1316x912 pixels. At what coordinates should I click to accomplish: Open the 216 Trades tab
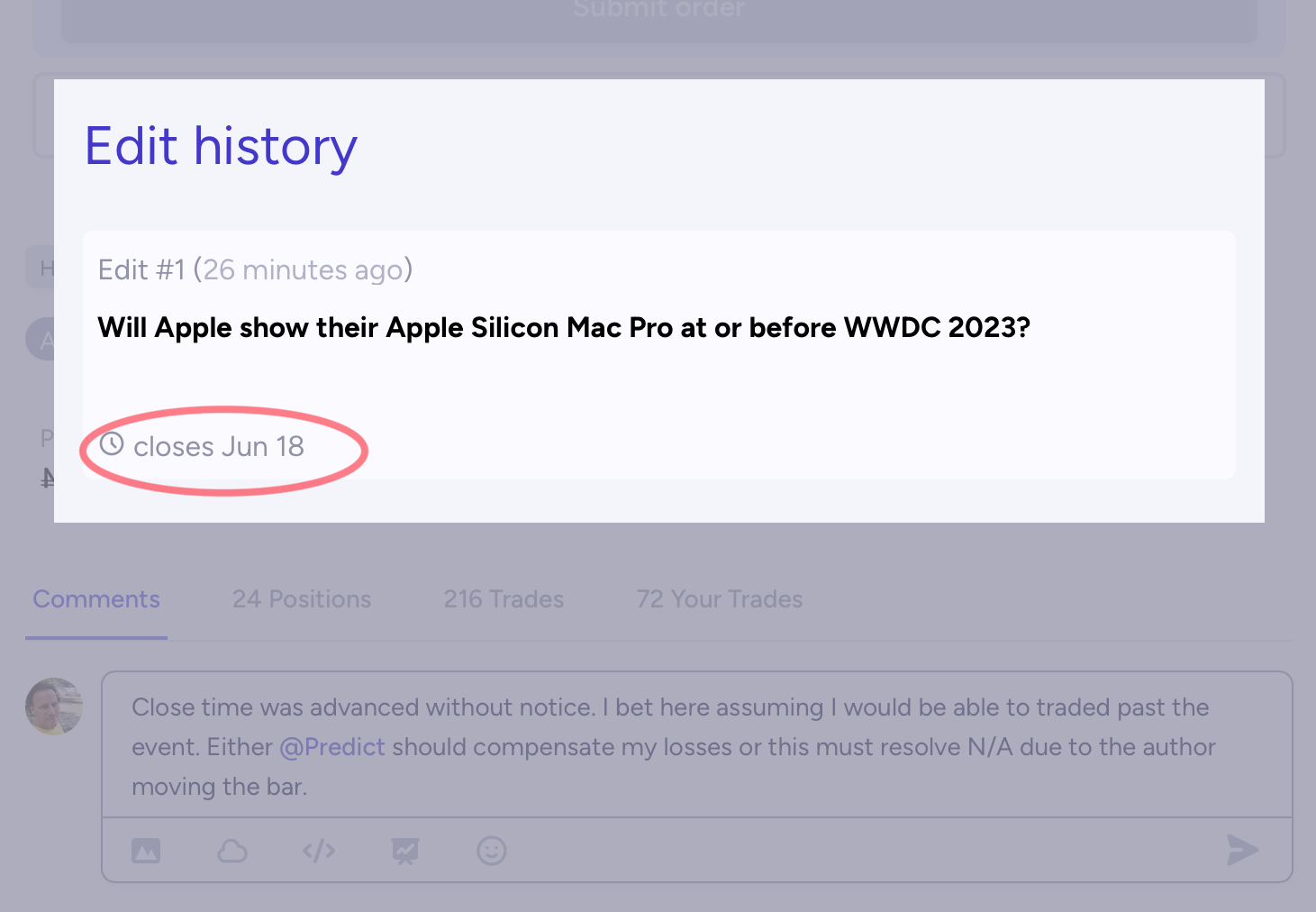504,599
